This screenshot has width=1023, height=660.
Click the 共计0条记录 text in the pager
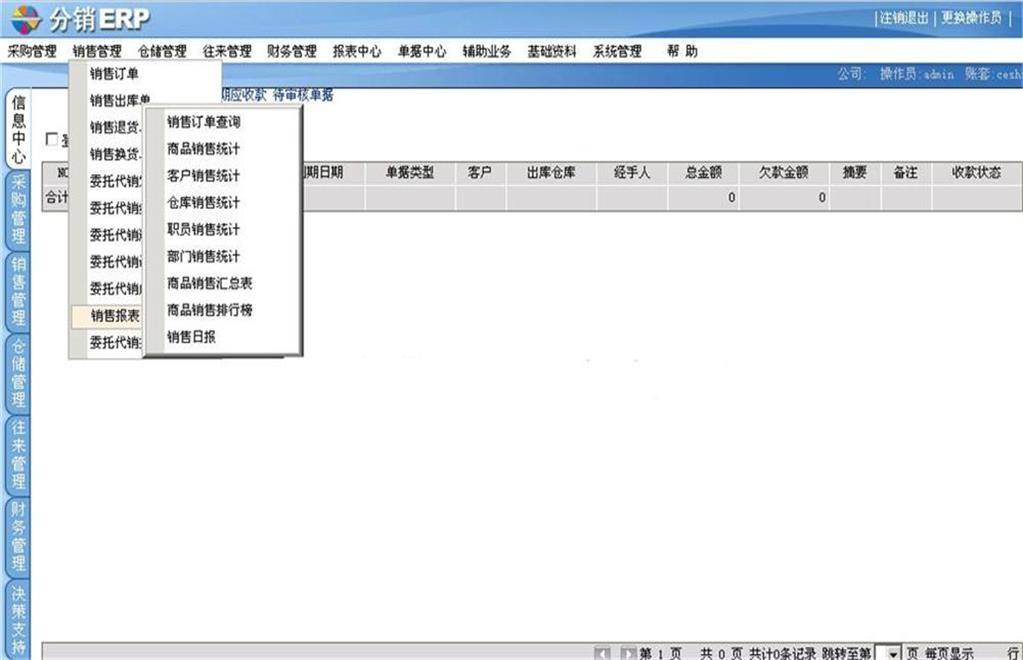(782, 653)
